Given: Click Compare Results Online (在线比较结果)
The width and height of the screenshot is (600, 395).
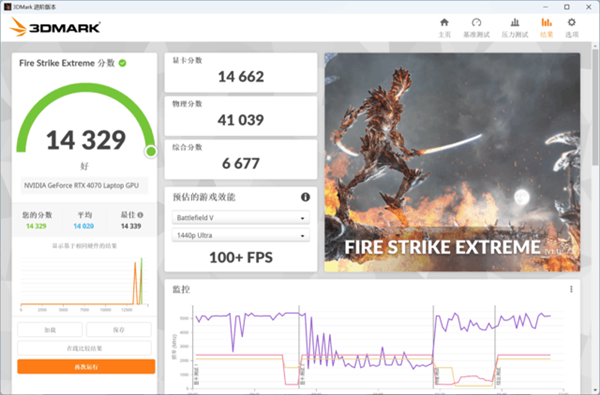Looking at the screenshot, I should (x=85, y=348).
